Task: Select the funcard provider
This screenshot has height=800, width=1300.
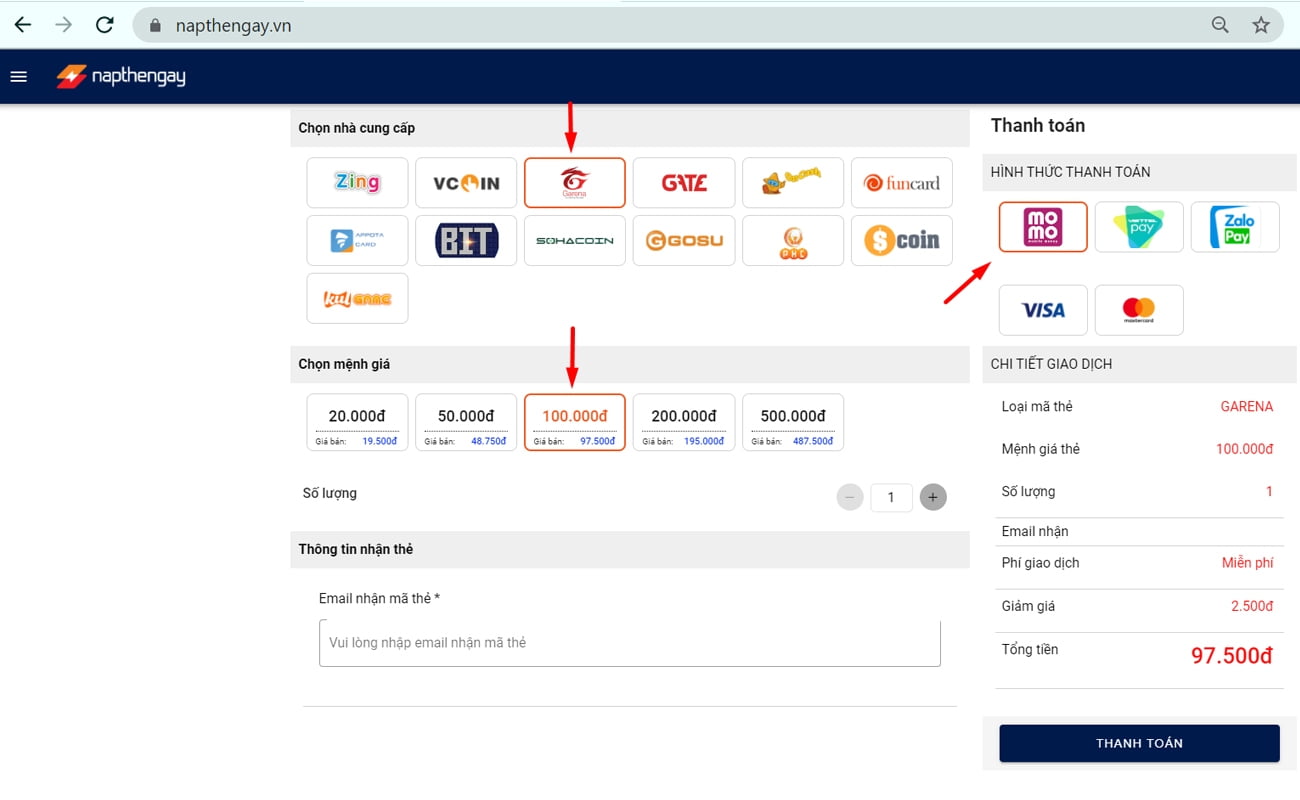Action: tap(902, 183)
